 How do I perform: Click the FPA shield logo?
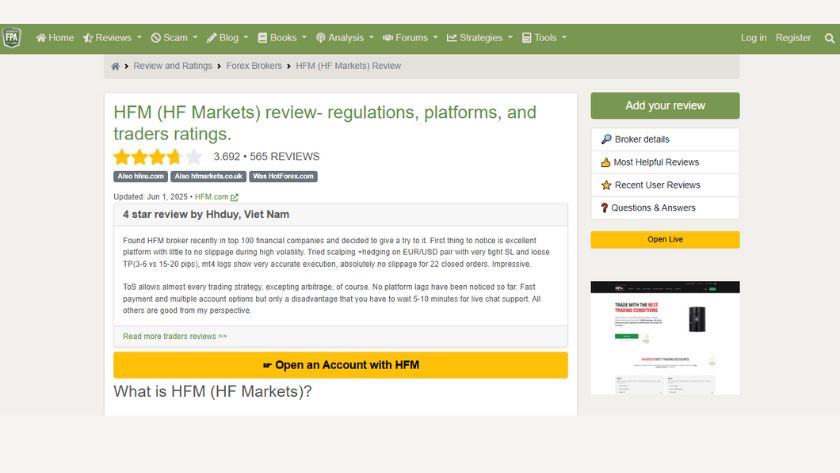click(x=11, y=37)
